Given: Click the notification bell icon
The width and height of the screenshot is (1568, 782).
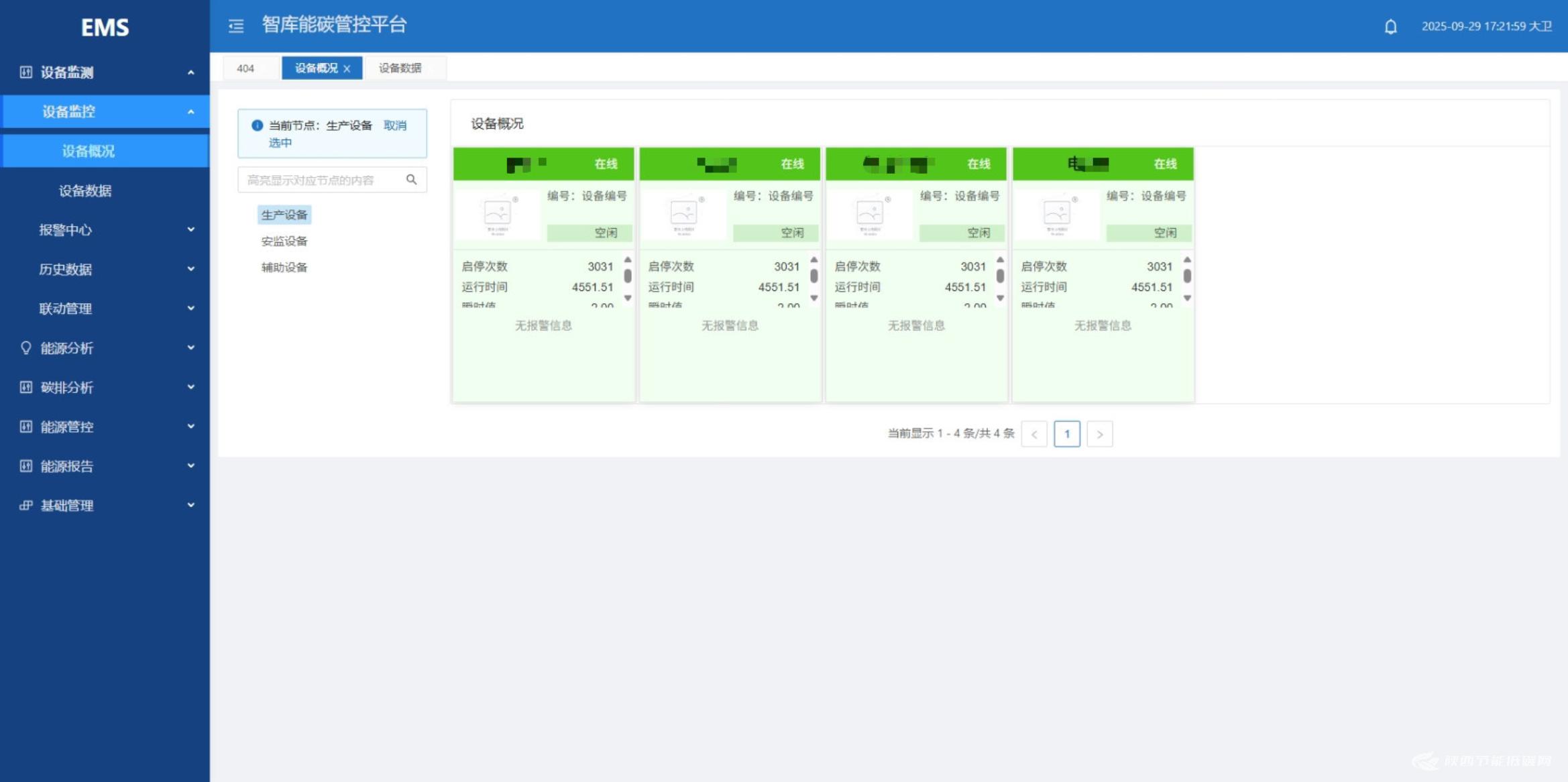Looking at the screenshot, I should (x=1390, y=26).
